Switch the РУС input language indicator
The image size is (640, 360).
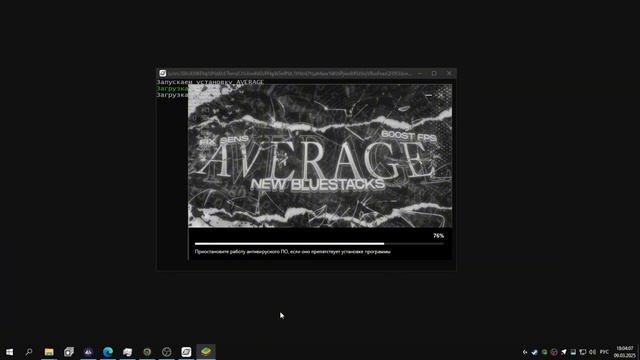click(604, 352)
